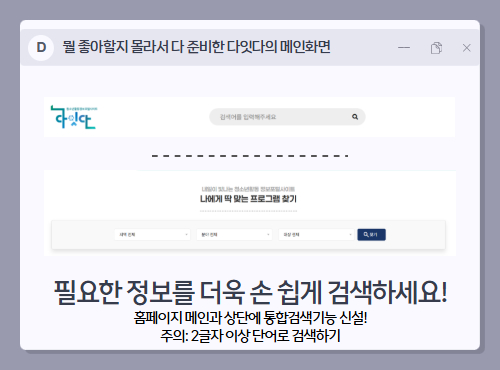500x370 pixels.
Task: Click the overlapping-pages icon in the title bar
Action: (436, 48)
